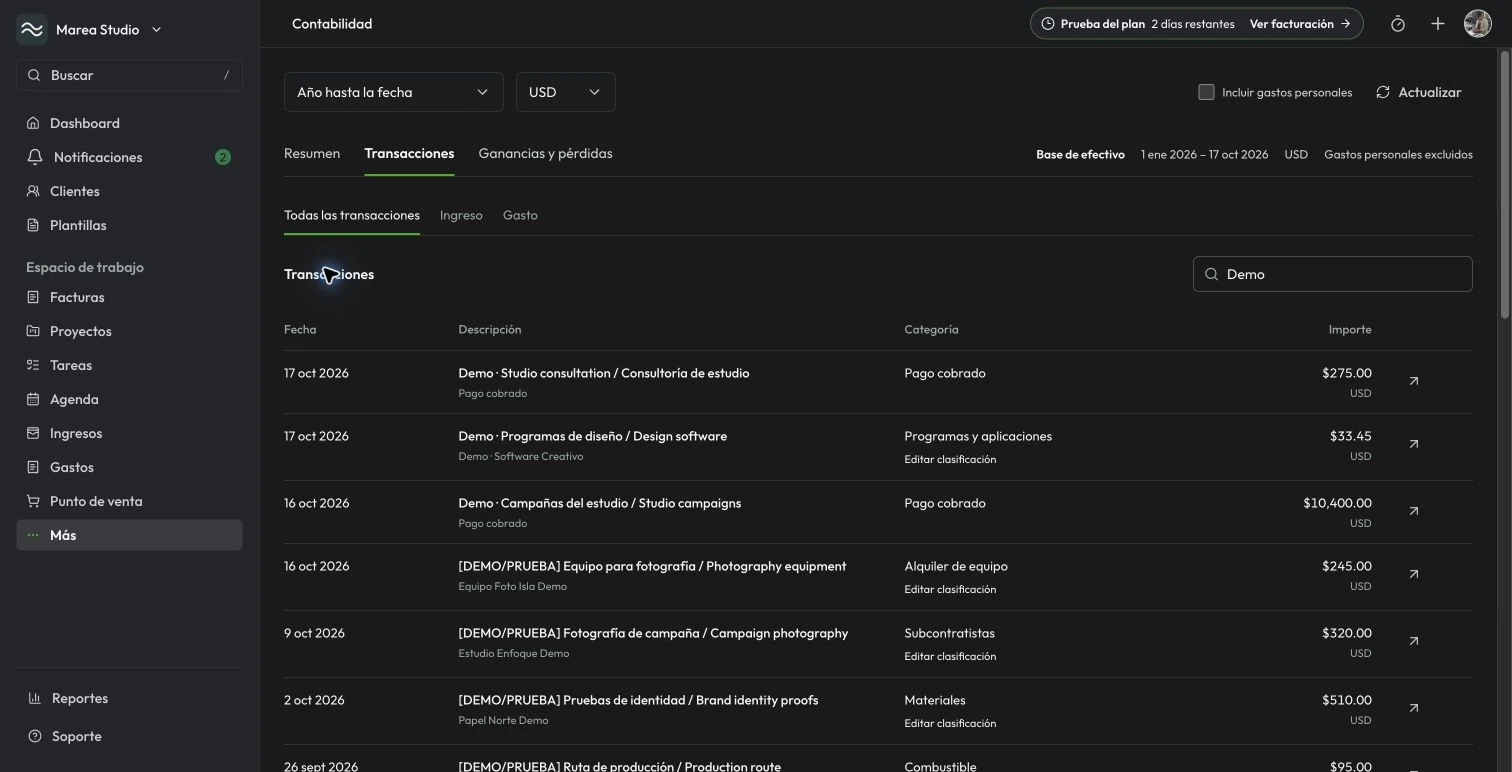The height and width of the screenshot is (772, 1512).
Task: Open the $10,400.00 Studio campaigns transaction arrow
Action: point(1414,511)
